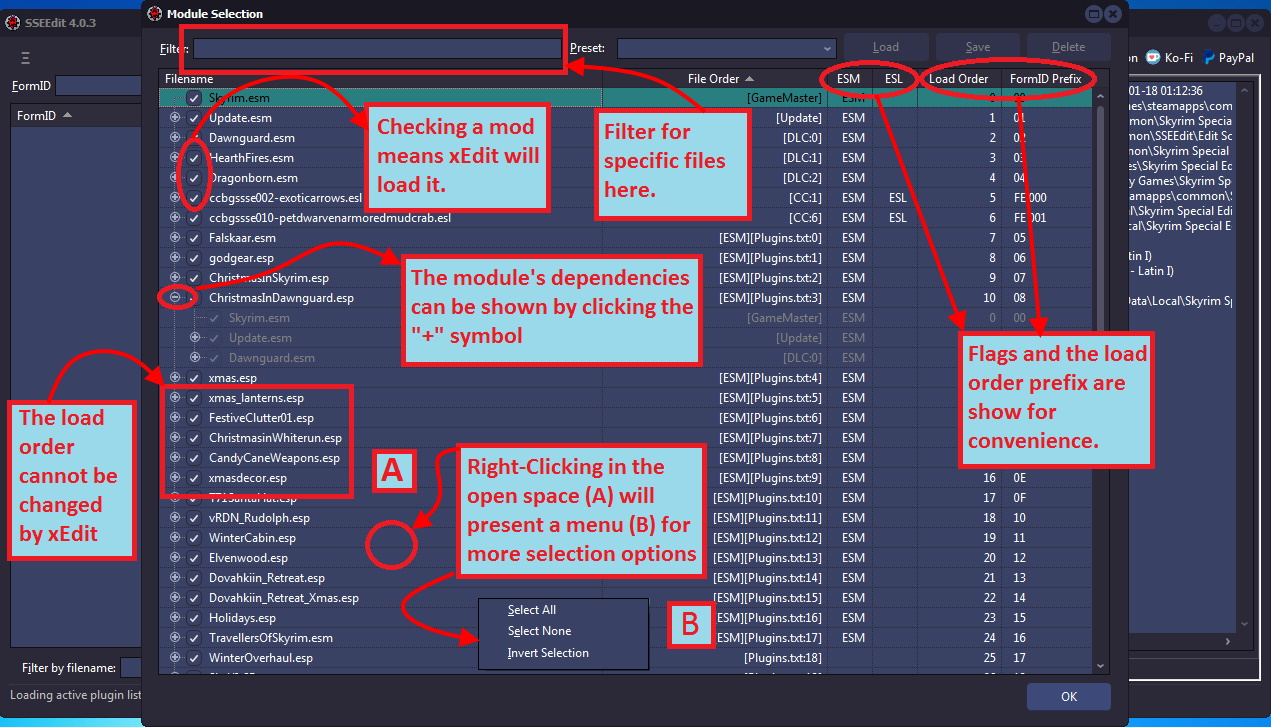Sort by the Filename column header
Image resolution: width=1271 pixels, height=727 pixels.
(x=189, y=79)
